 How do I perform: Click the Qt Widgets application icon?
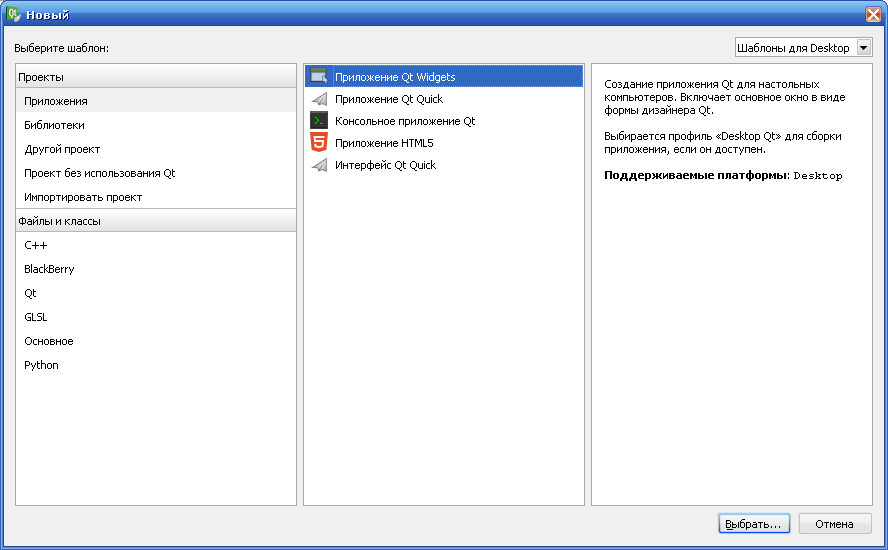tap(319, 76)
